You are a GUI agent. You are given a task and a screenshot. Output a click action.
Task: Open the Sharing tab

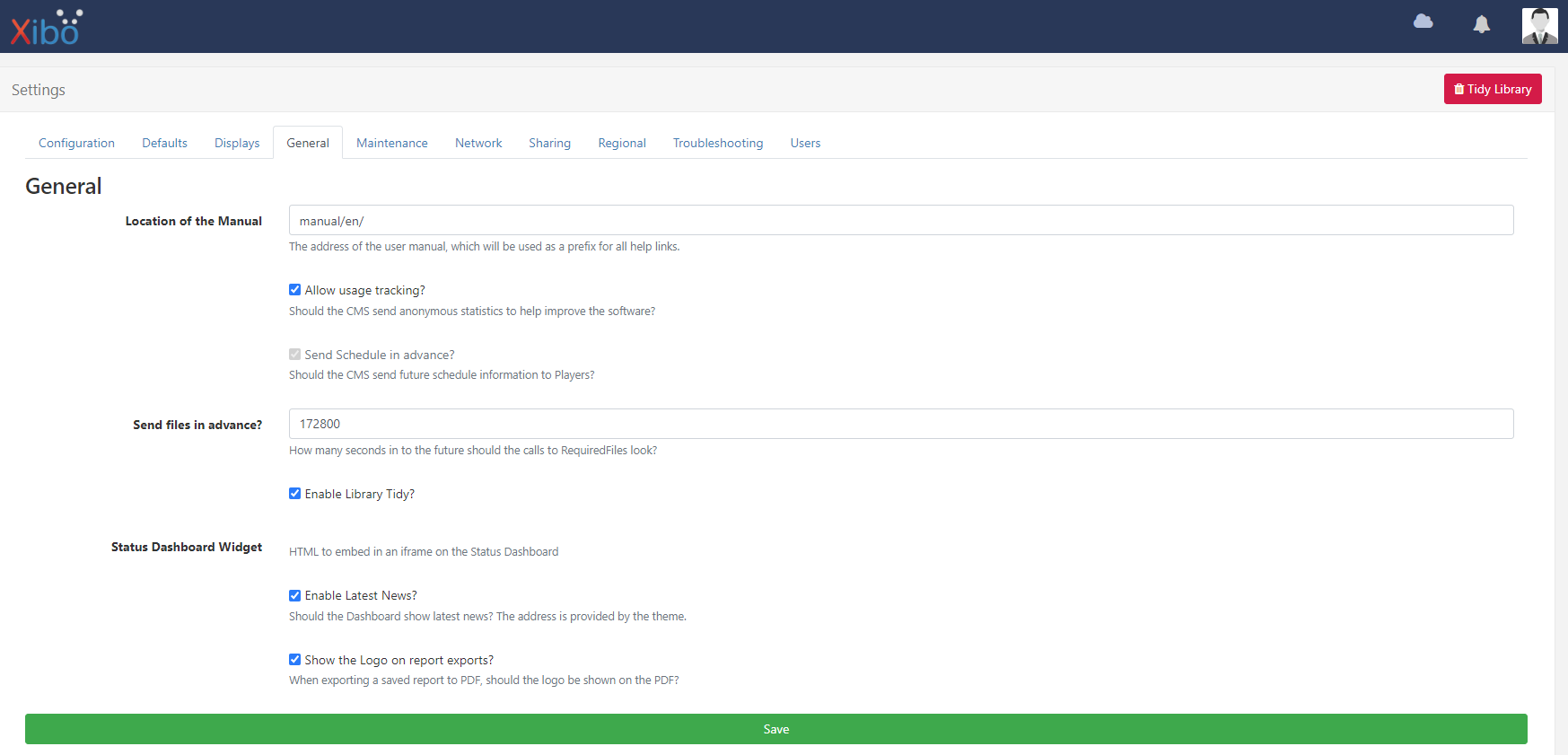549,143
